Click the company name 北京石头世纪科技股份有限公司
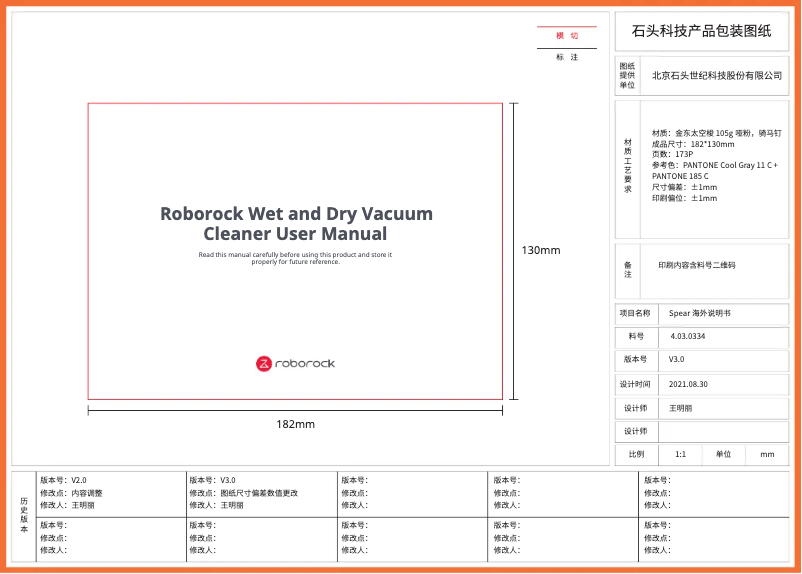Viewport: 802px width, 574px height. tap(716, 75)
